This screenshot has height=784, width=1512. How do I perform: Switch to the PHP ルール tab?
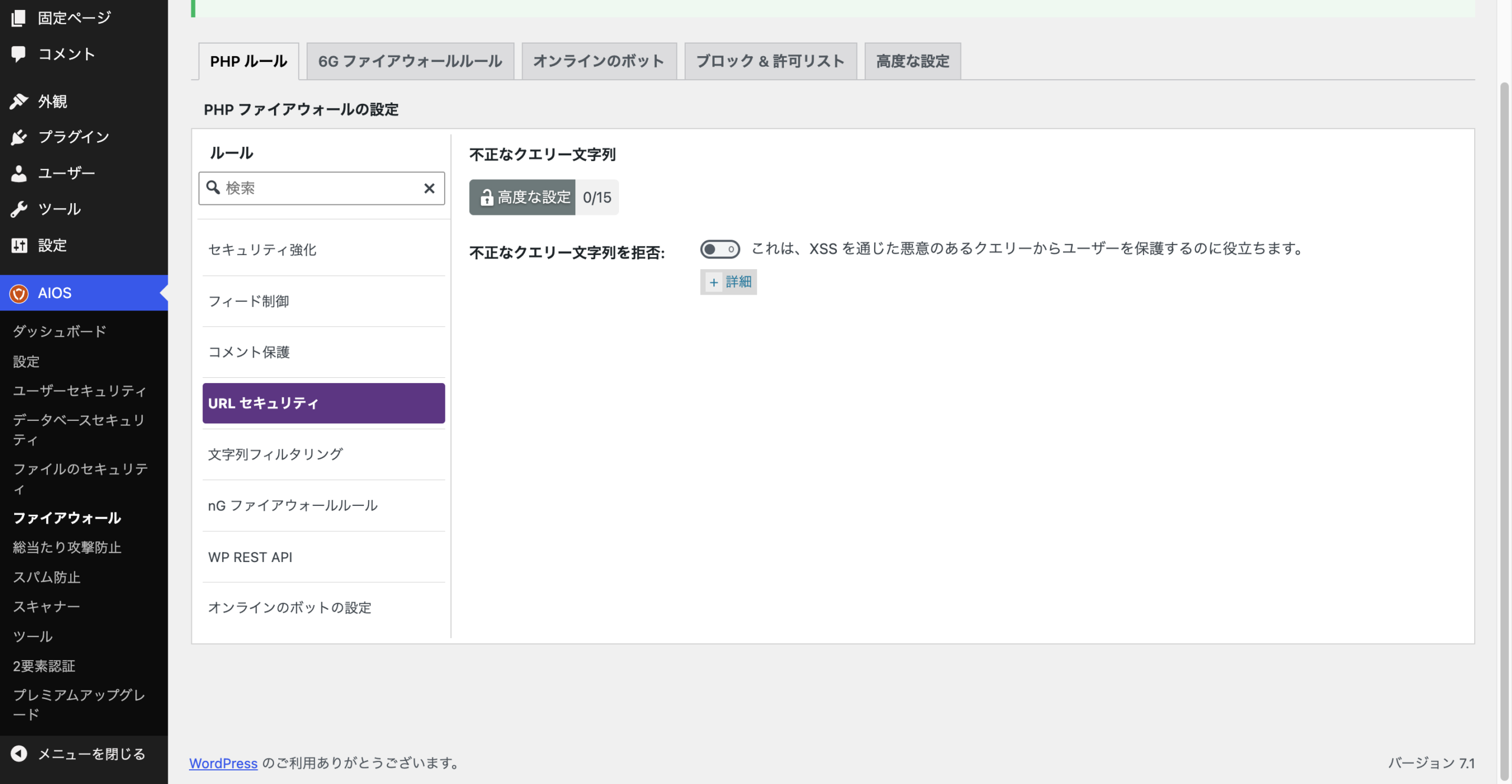[x=249, y=61]
